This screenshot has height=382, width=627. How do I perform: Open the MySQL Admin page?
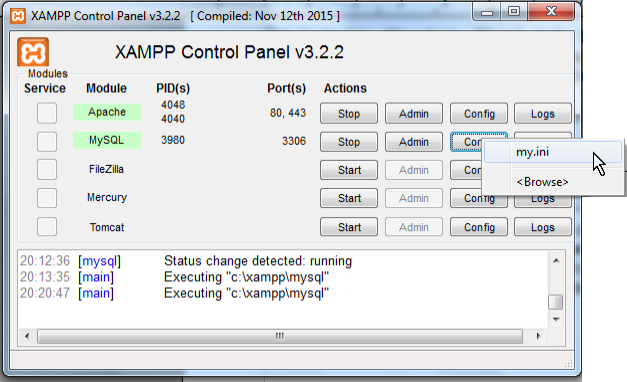point(414,142)
